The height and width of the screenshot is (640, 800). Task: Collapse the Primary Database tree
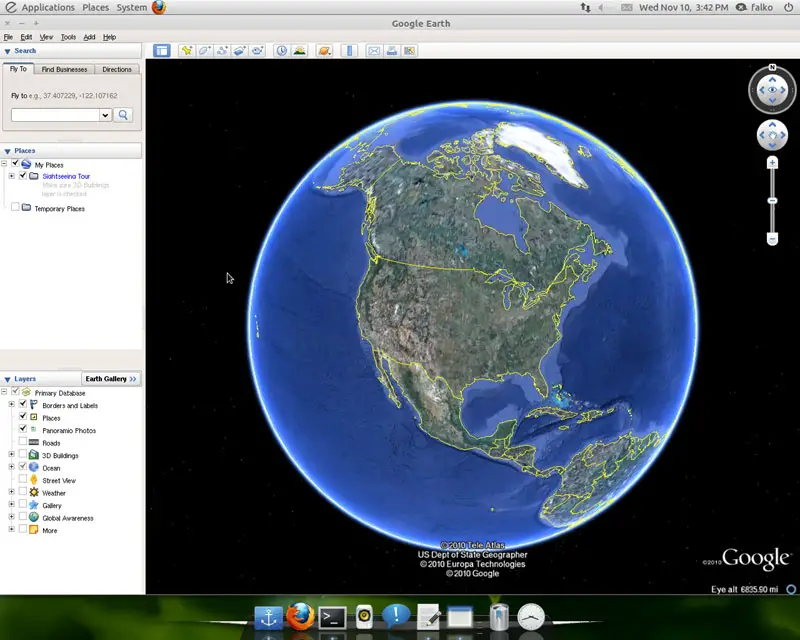[4, 391]
